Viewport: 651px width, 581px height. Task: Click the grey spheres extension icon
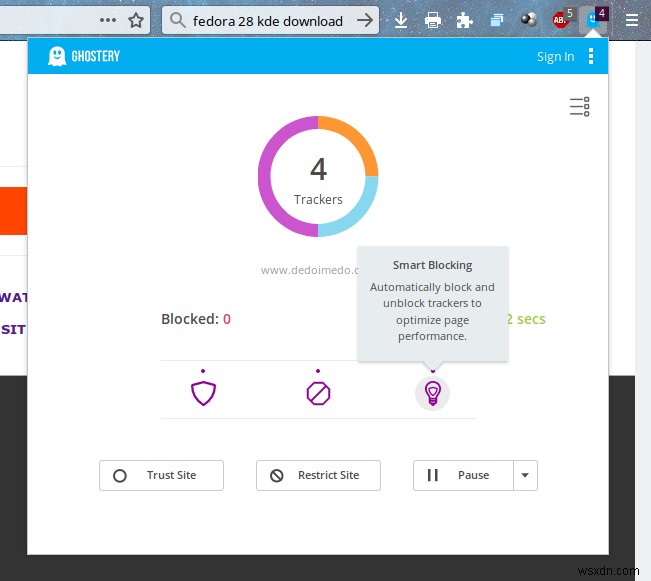pos(529,20)
